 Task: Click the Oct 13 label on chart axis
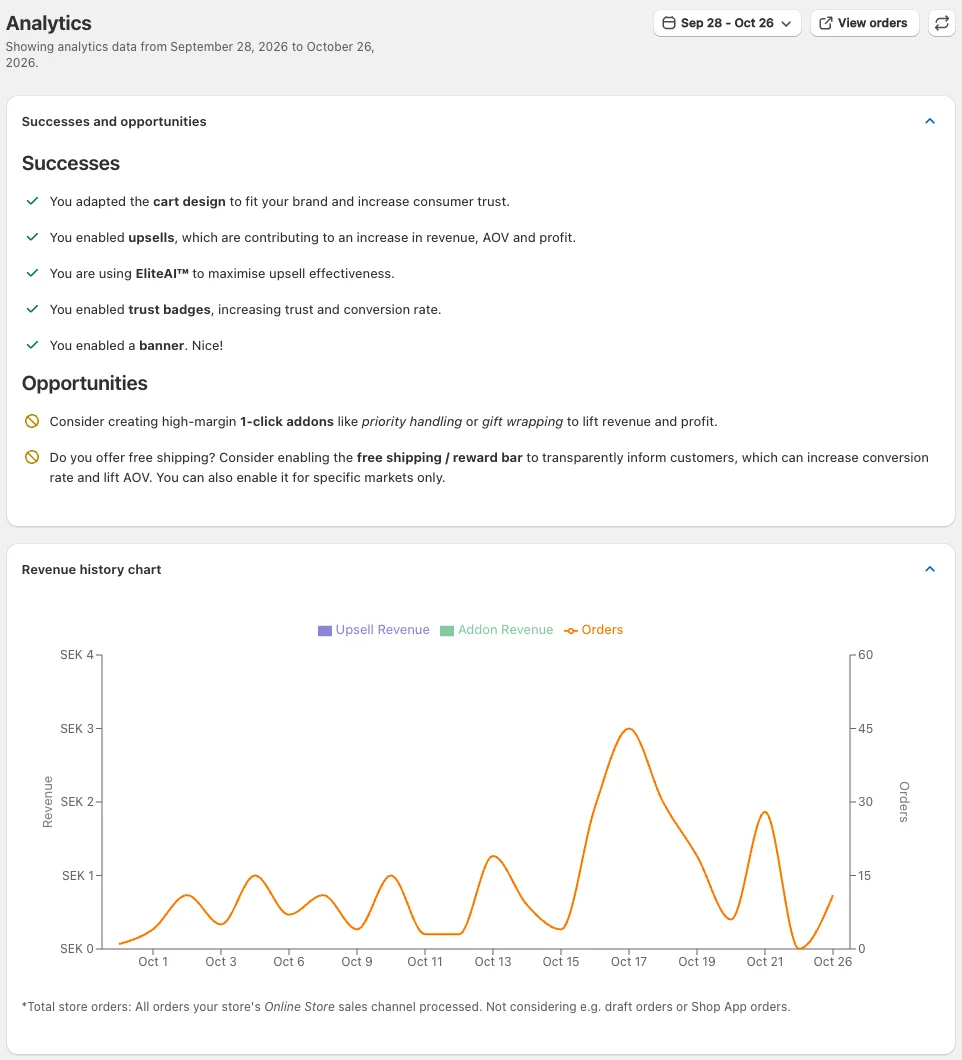click(493, 961)
